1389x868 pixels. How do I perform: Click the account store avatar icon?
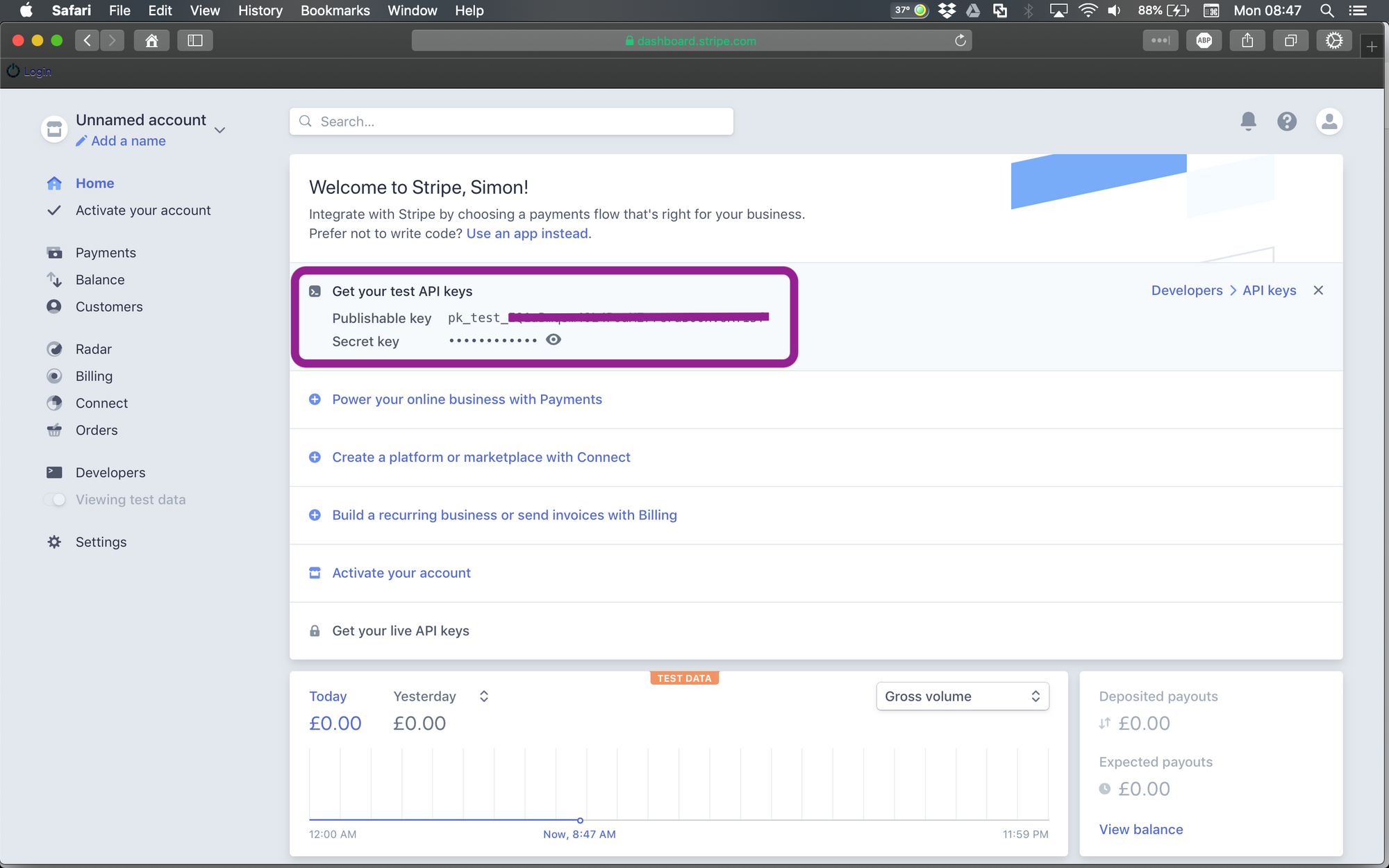pyautogui.click(x=54, y=129)
